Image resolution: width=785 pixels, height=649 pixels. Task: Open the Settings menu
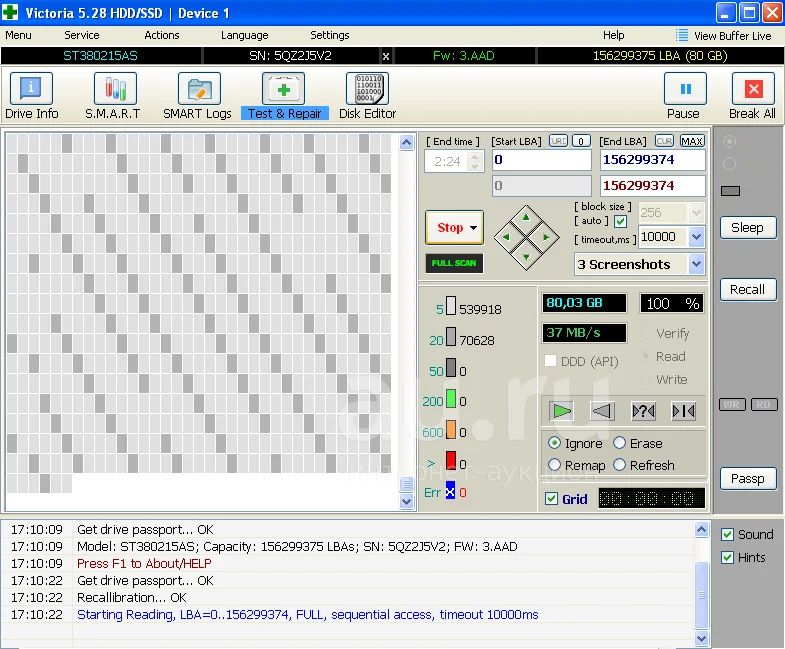tap(329, 35)
